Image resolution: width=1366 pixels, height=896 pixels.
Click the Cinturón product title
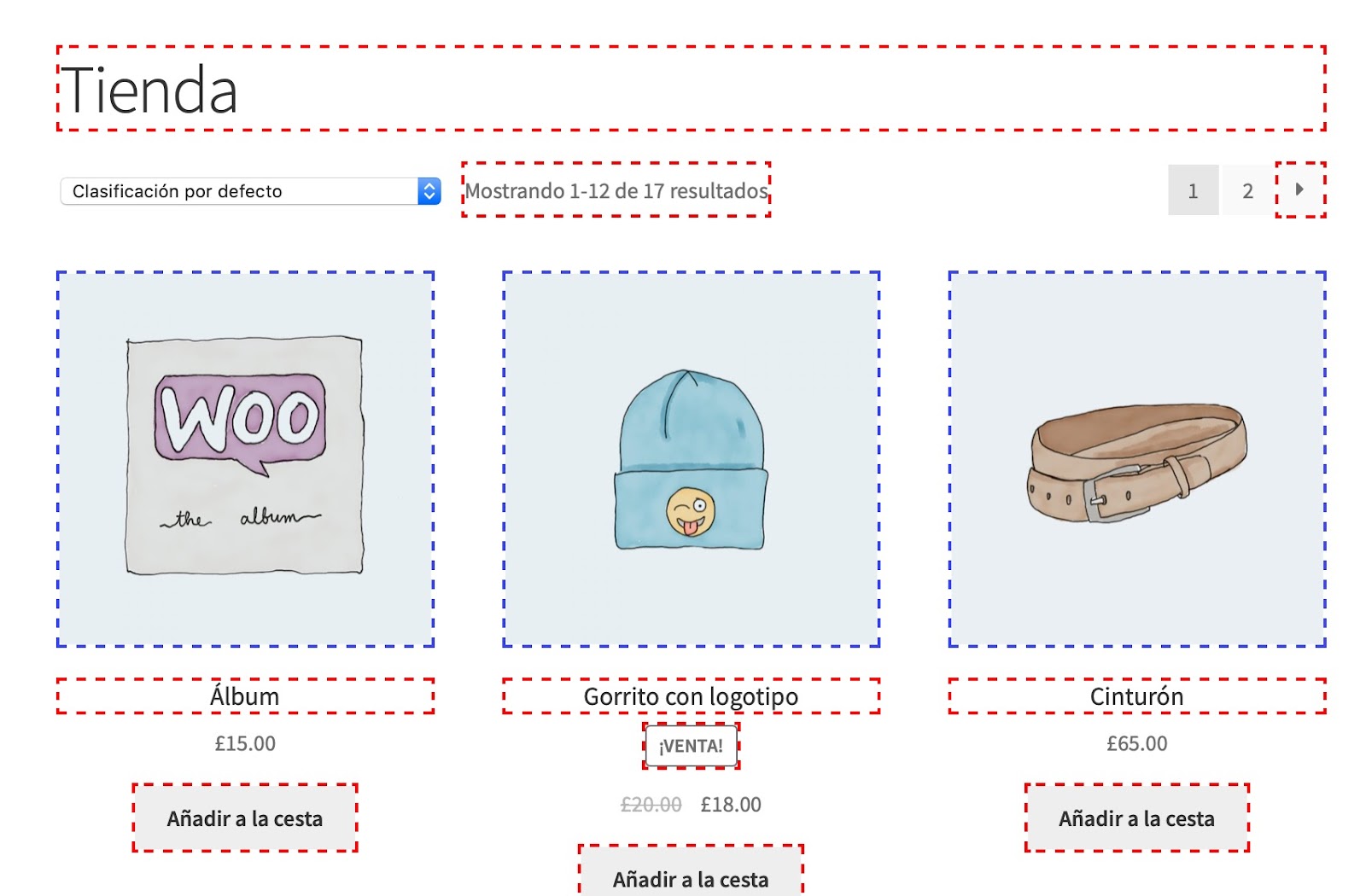click(x=1137, y=696)
